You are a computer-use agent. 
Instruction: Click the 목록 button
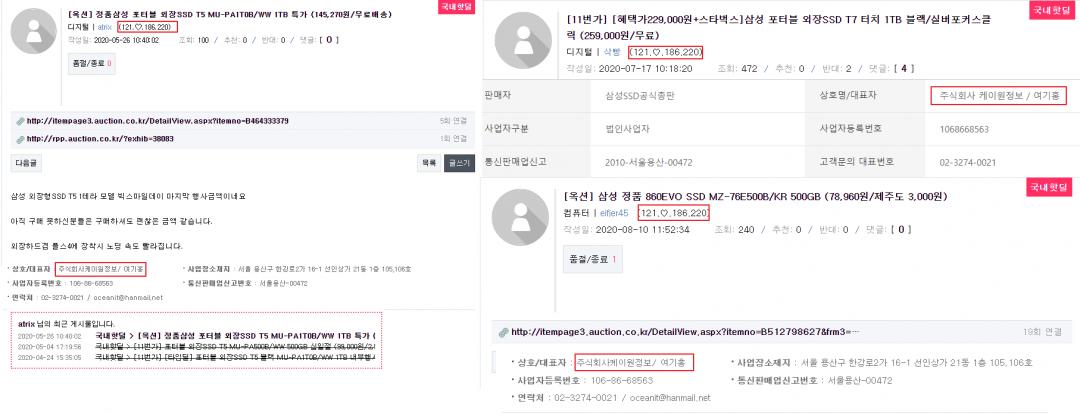428,163
